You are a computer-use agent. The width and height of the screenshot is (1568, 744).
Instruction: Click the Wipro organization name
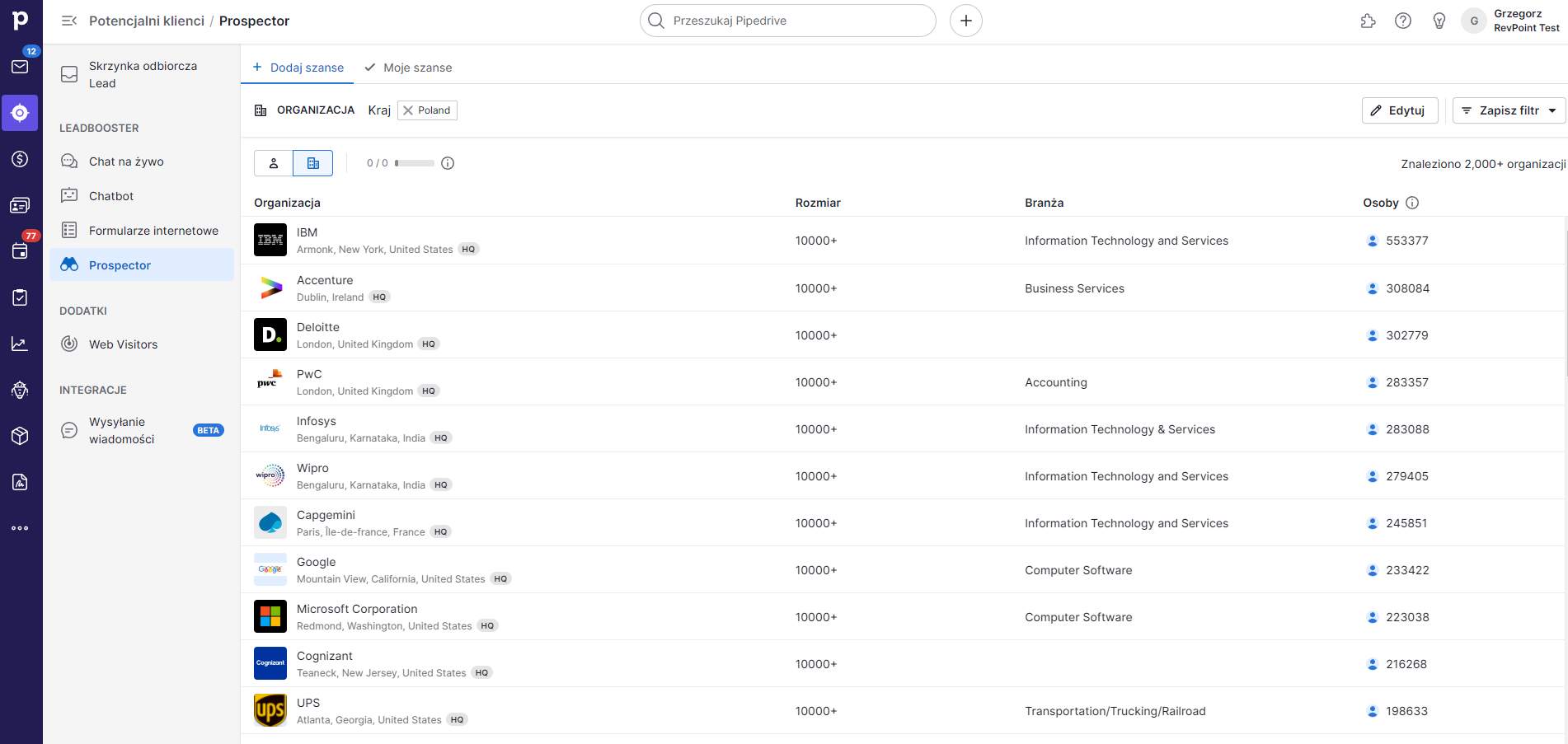point(312,468)
